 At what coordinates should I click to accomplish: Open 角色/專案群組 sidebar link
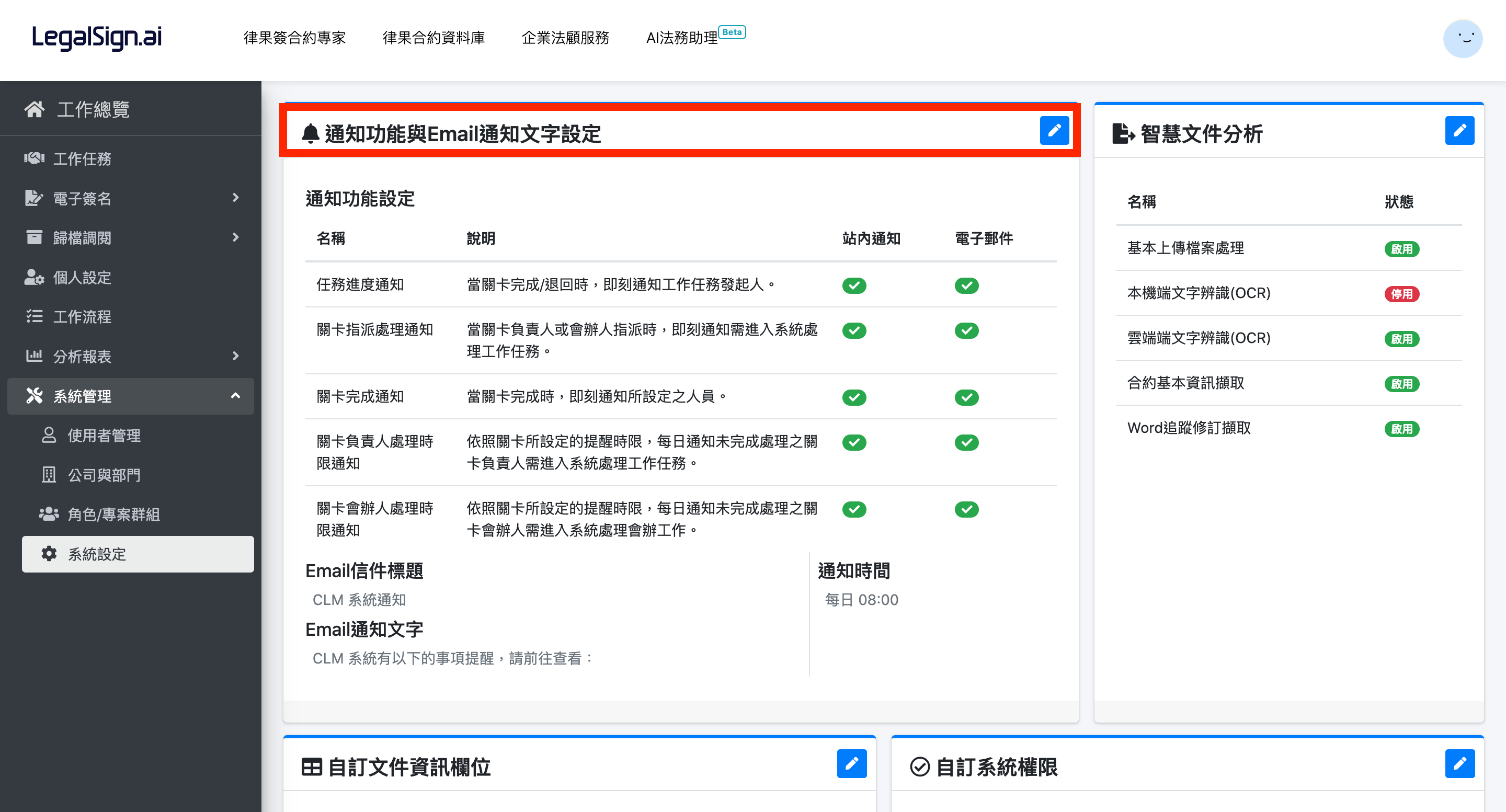pyautogui.click(x=138, y=514)
